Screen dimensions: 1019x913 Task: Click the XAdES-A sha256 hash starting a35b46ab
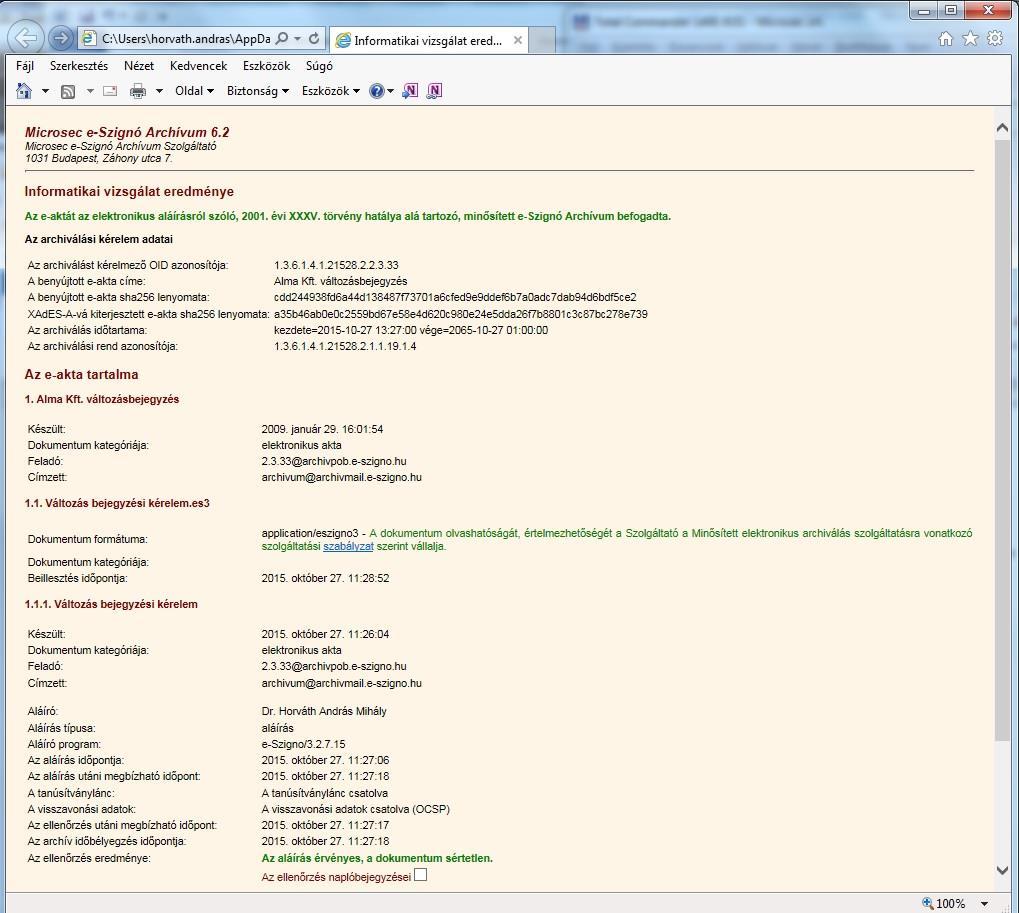(461, 315)
